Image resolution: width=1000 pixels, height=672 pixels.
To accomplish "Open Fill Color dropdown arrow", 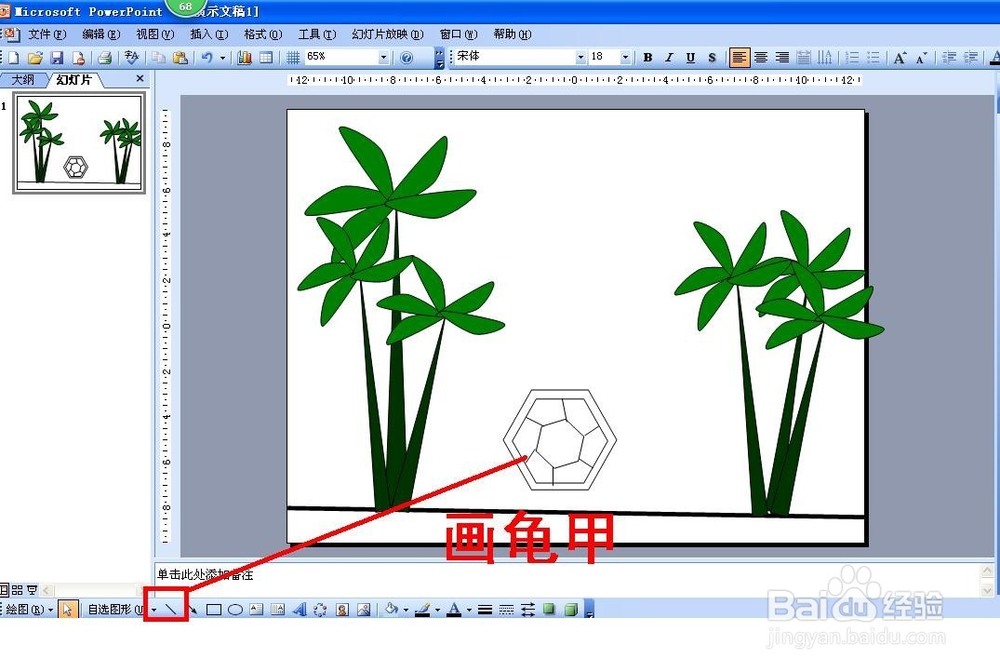I will [x=406, y=610].
